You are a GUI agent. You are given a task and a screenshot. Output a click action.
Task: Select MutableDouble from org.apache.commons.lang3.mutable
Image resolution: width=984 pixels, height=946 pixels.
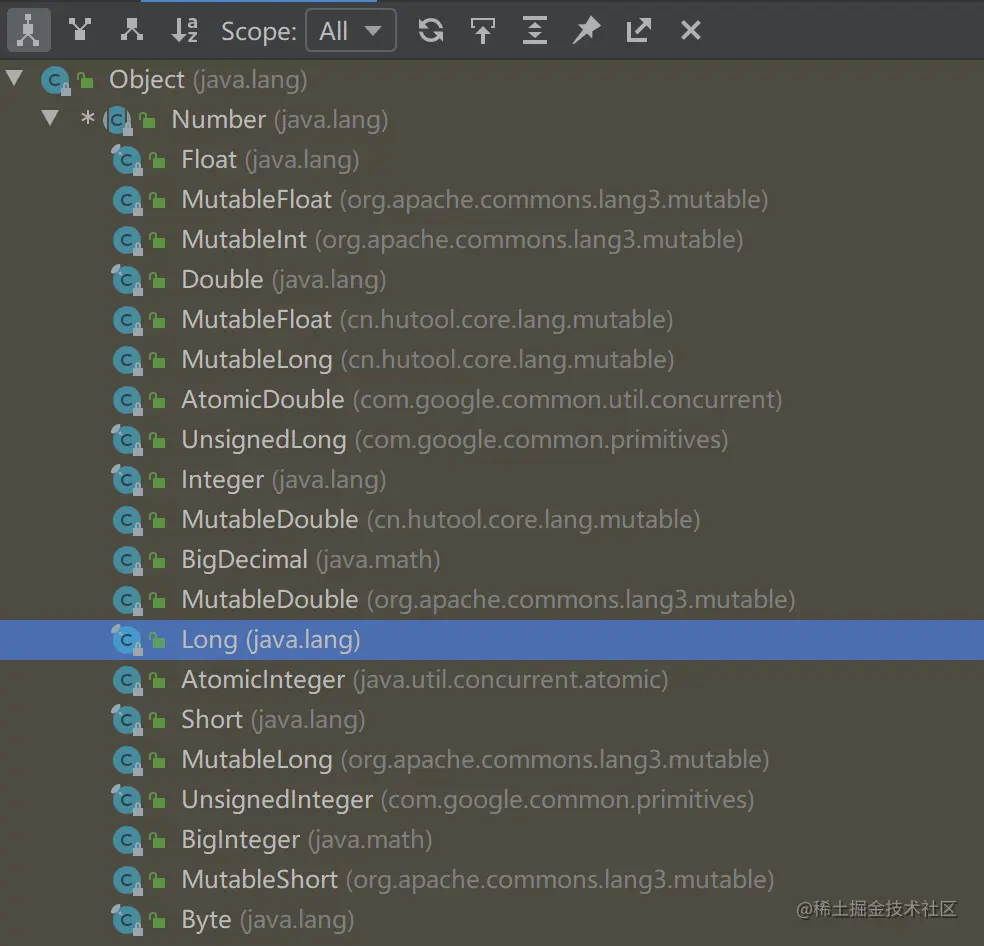point(492,599)
